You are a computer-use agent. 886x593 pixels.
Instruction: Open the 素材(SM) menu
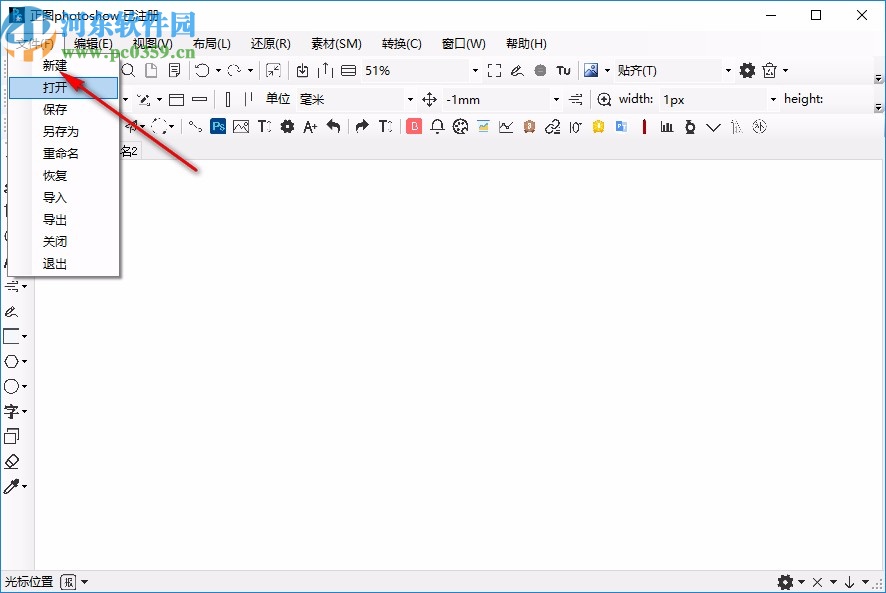pyautogui.click(x=336, y=44)
